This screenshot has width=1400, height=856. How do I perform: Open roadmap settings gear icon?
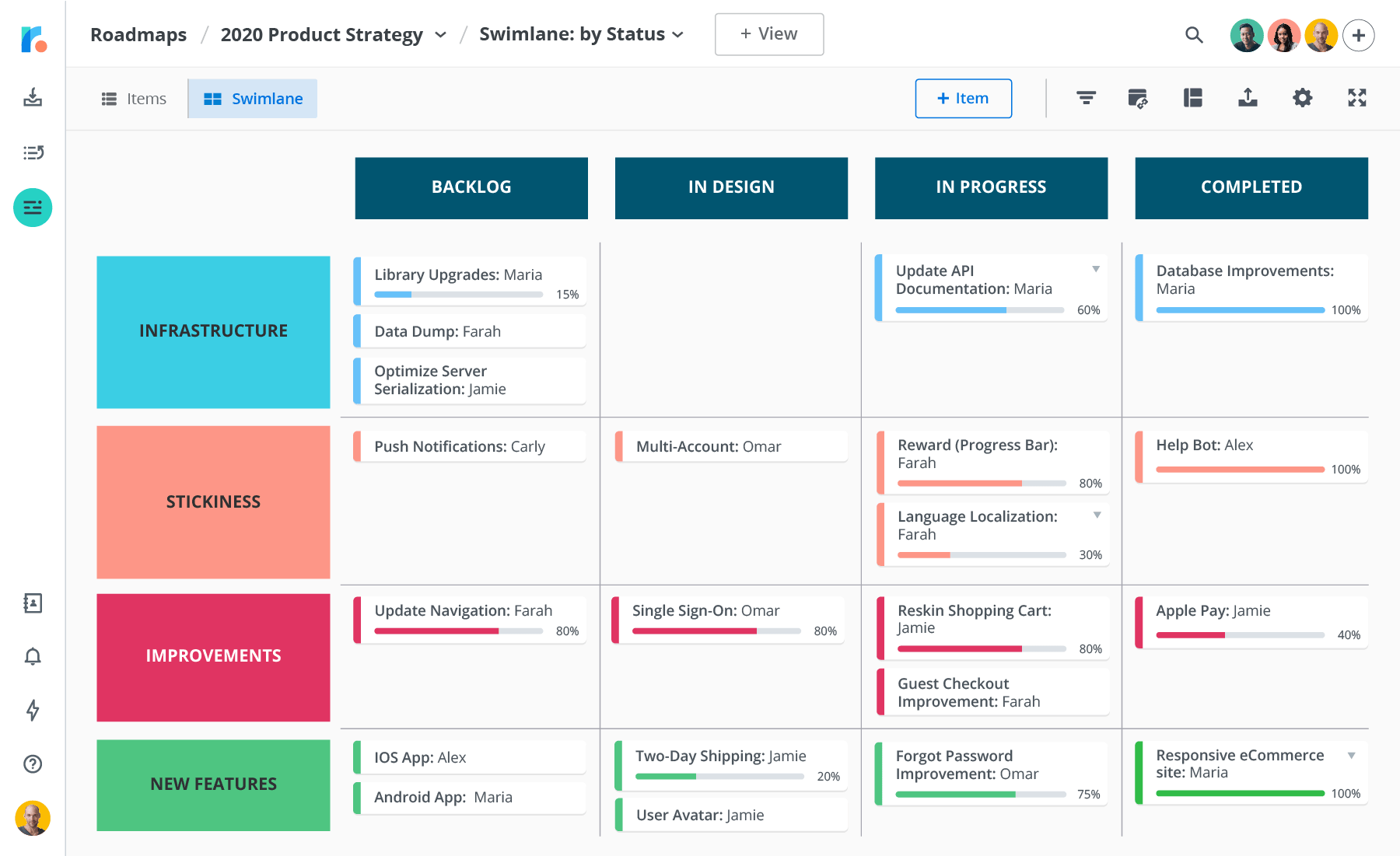(x=1302, y=98)
